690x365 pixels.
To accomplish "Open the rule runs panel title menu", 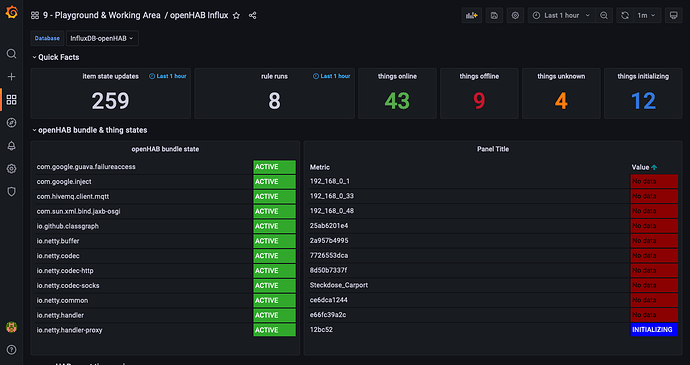I will pos(274,76).
